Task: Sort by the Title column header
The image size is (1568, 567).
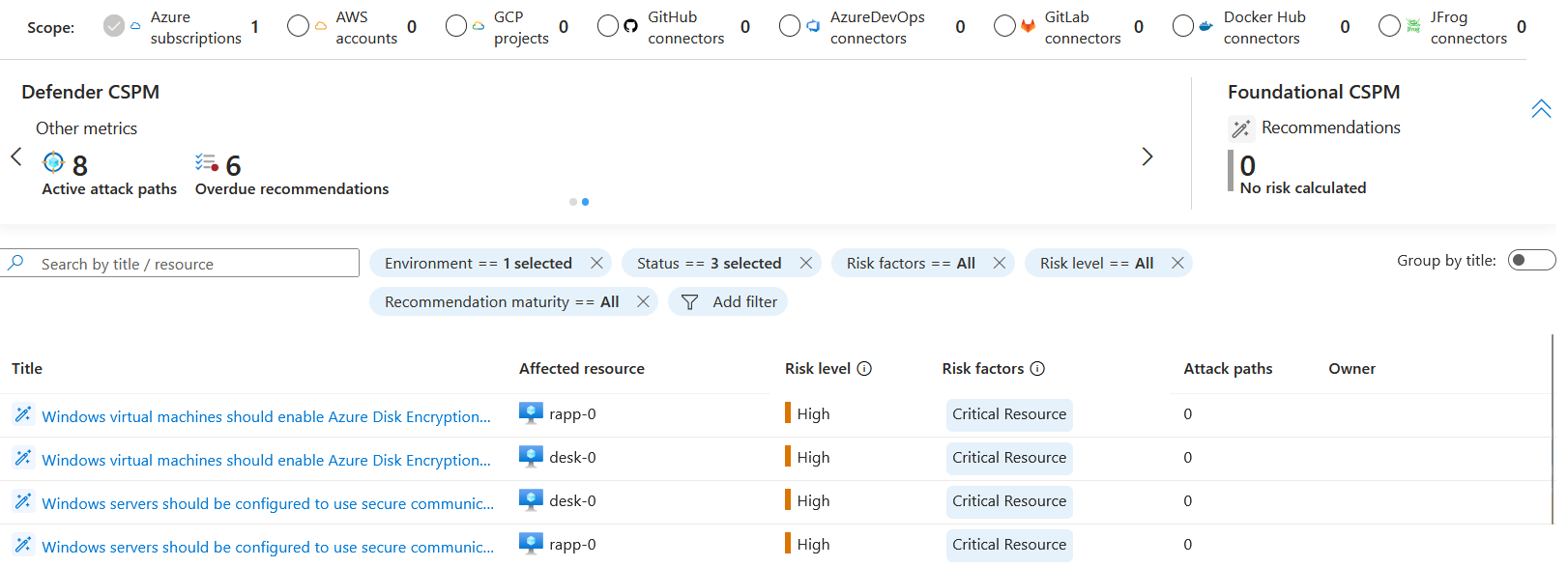Action: coord(27,368)
